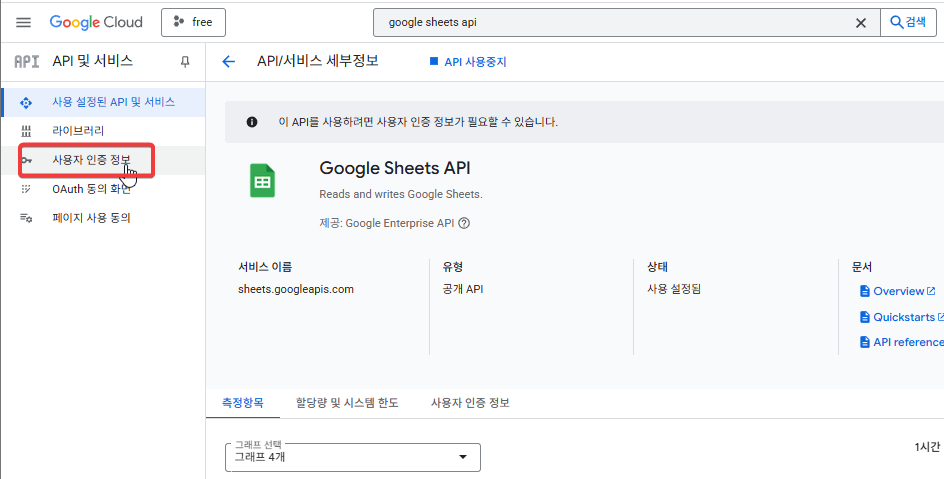Open the Overview documentation link
The width and height of the screenshot is (944, 479).
pos(897,291)
